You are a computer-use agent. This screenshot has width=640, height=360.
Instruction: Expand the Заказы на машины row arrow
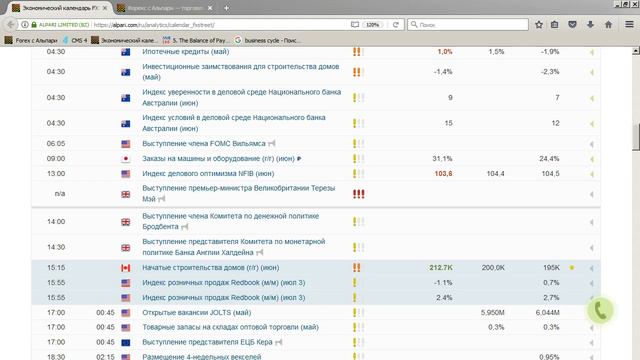pyautogui.click(x=591, y=159)
